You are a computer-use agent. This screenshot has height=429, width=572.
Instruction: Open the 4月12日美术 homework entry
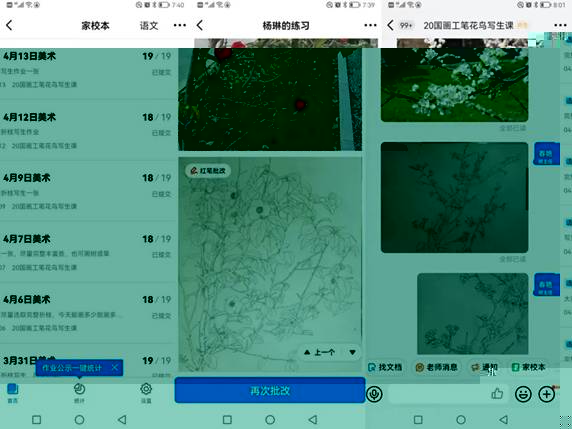coord(87,131)
